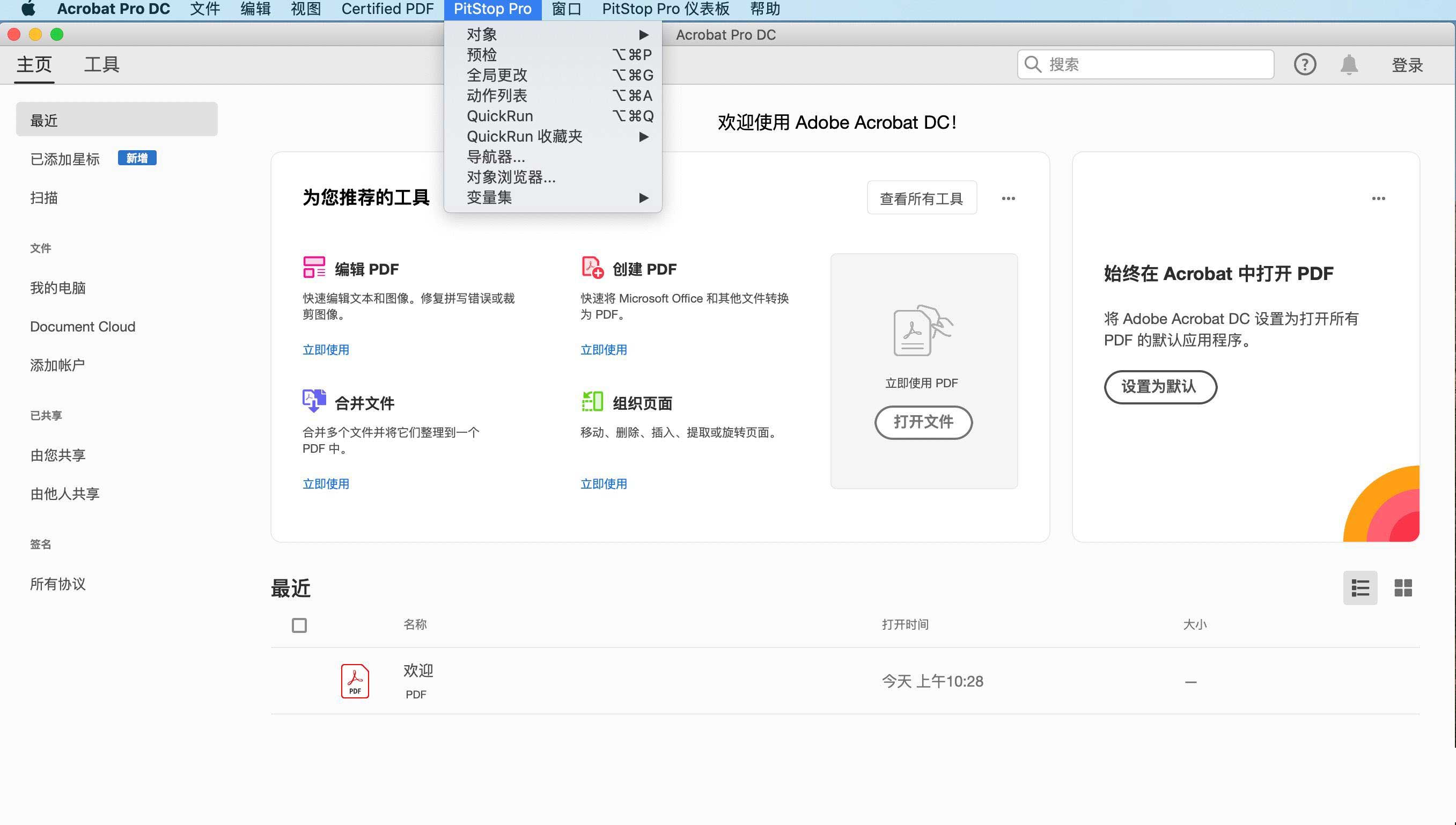Select 添加帐户 in the sidebar
The height and width of the screenshot is (825, 1456).
tap(58, 365)
